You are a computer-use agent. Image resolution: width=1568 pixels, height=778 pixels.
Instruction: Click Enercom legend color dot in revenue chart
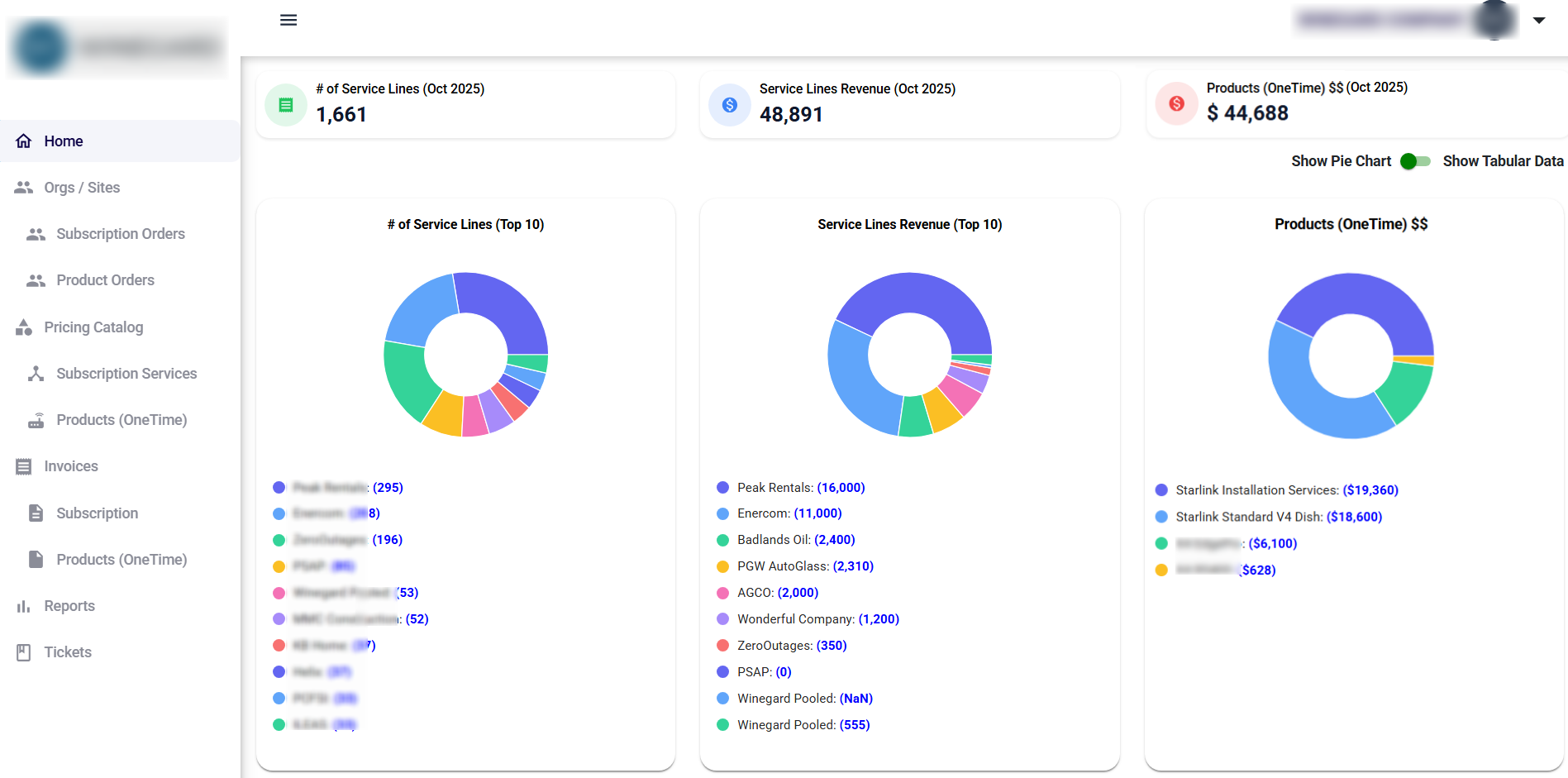pos(722,513)
